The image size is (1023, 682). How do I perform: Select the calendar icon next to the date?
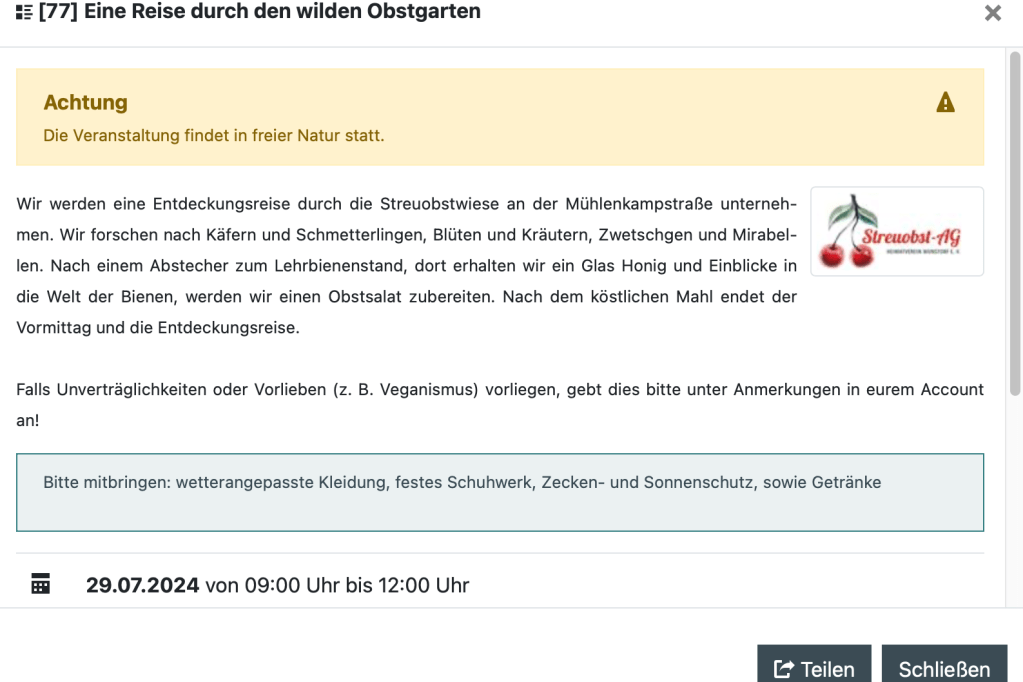click(x=40, y=584)
